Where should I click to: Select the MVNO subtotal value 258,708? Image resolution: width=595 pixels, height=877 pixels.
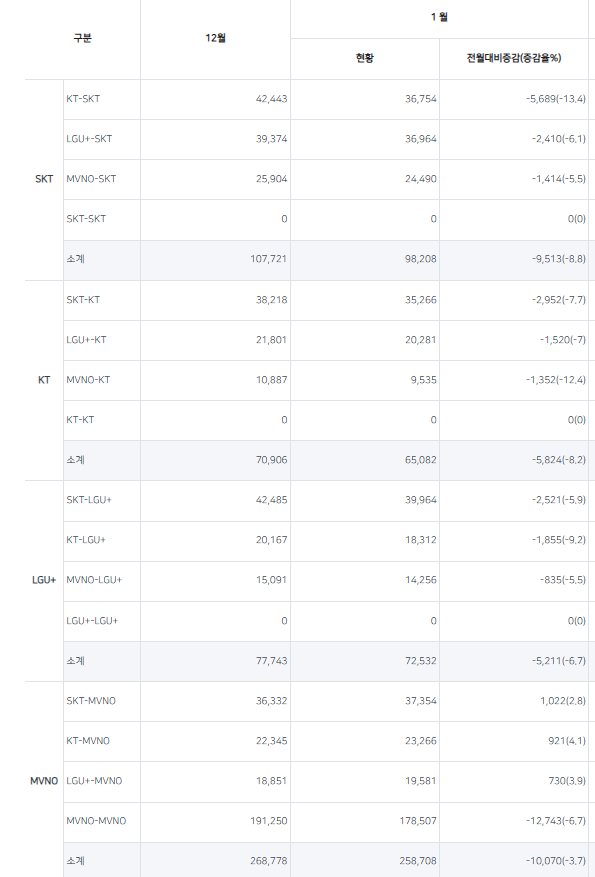point(418,861)
